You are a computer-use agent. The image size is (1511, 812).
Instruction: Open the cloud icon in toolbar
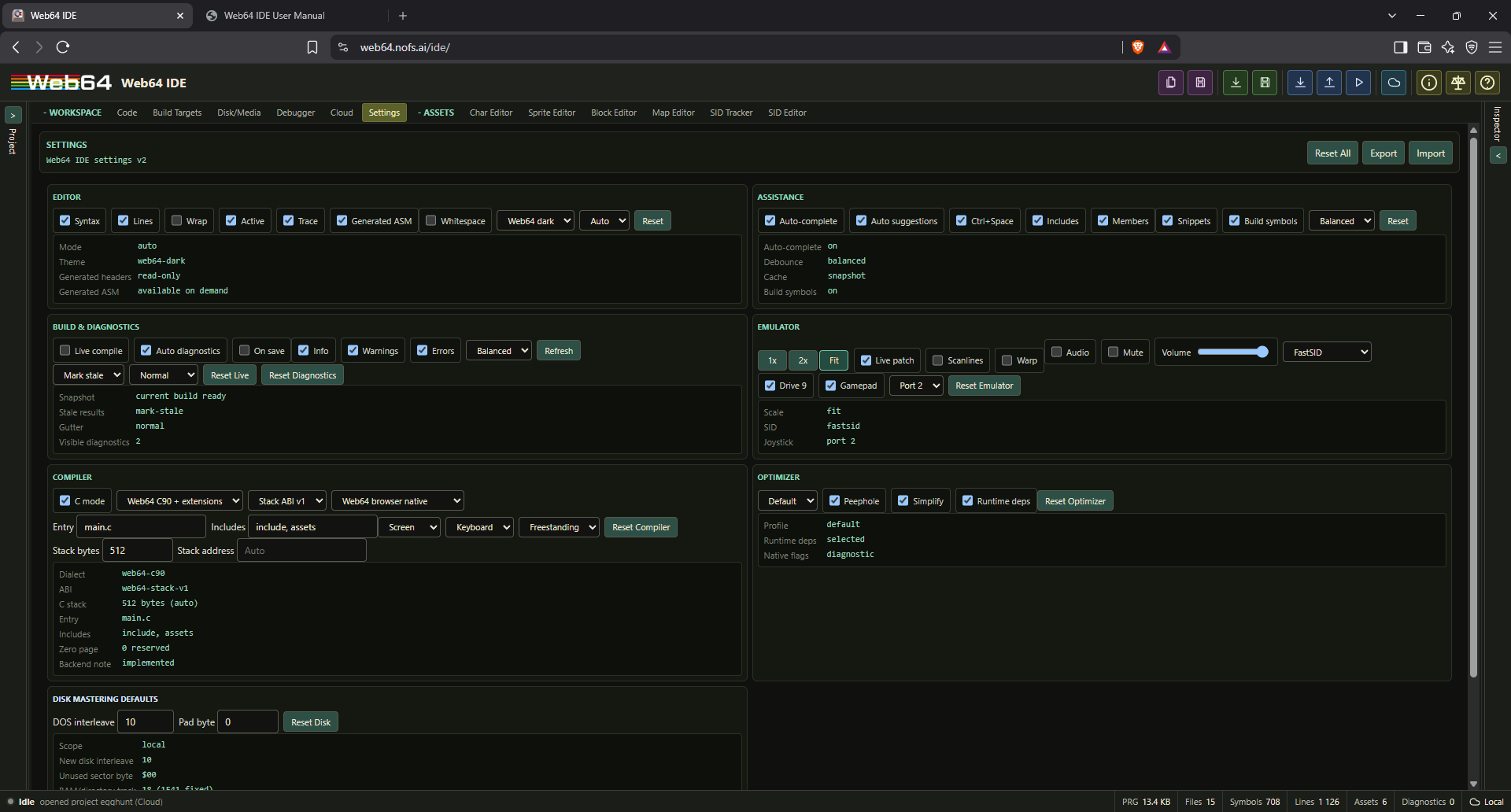click(1394, 83)
